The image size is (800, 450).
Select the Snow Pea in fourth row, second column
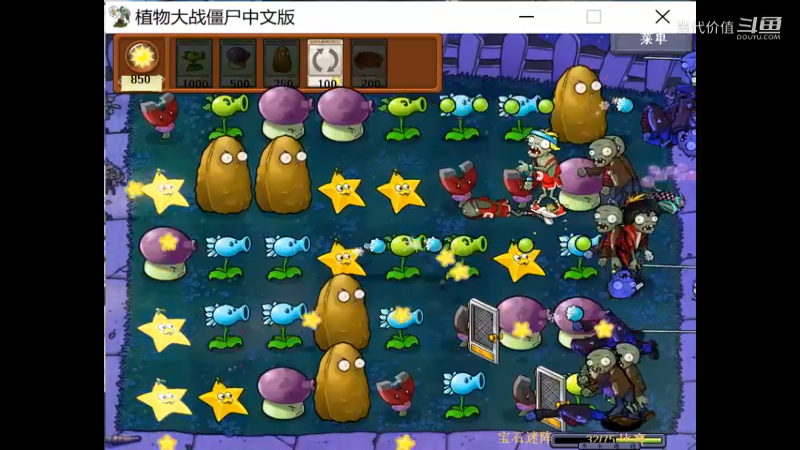[227, 326]
